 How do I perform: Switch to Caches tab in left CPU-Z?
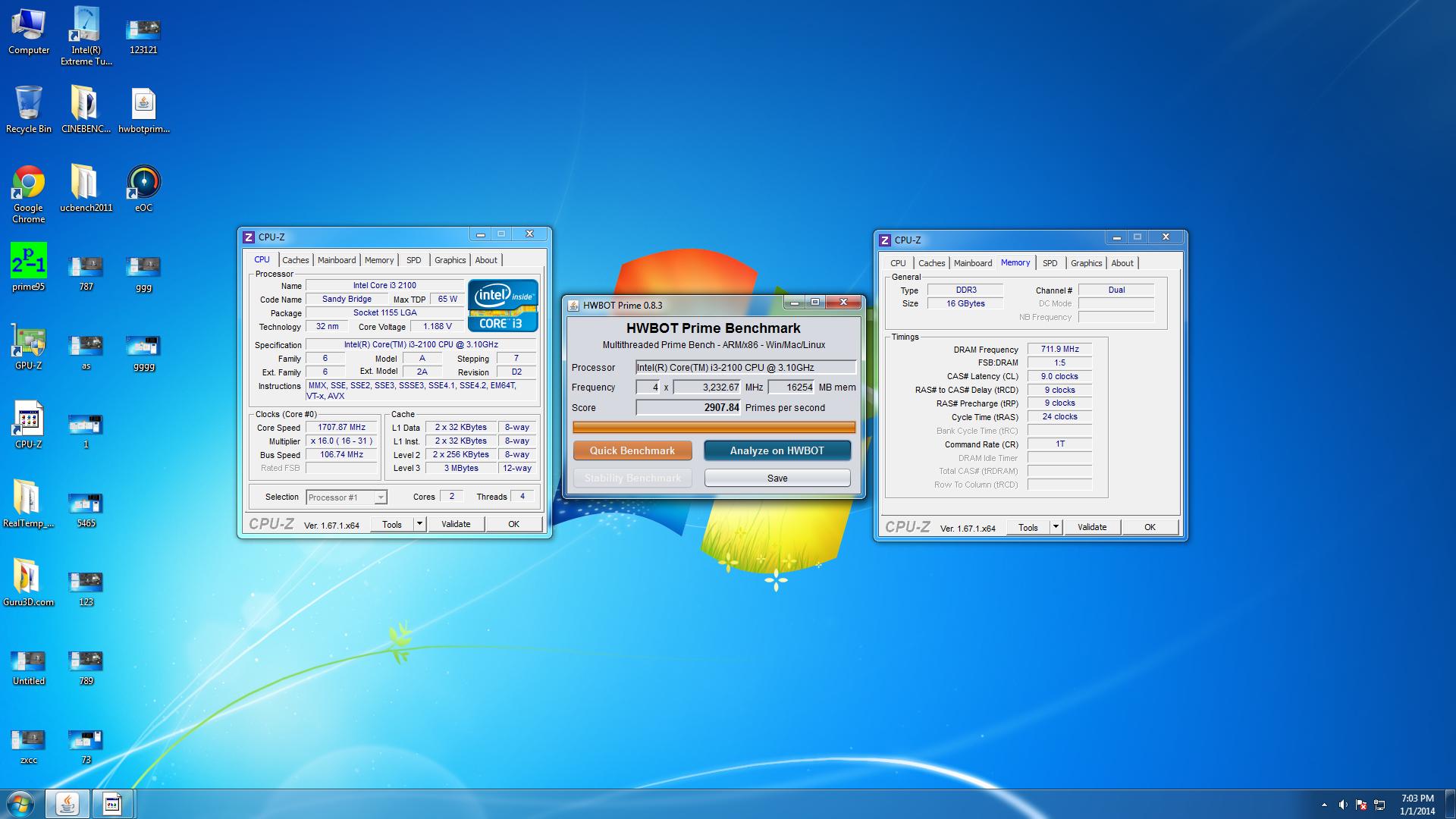(295, 260)
